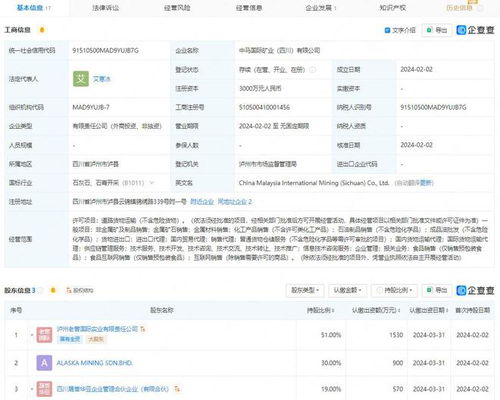This screenshot has width=500, height=400.
Task: Click info icon next to 存续 status
Action: click(312, 70)
